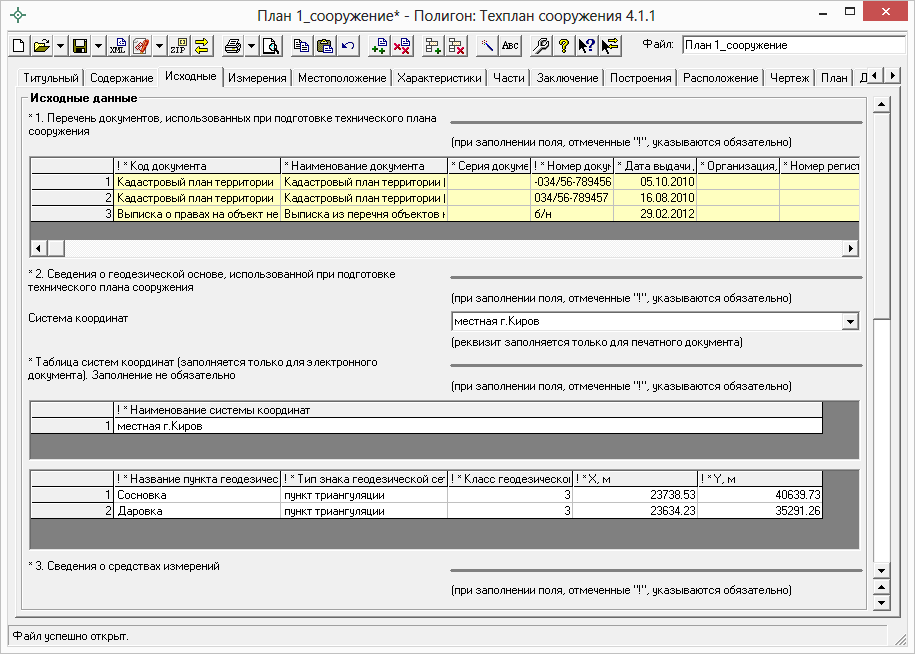
Task: Paste with the clipboard icon
Action: [324, 46]
